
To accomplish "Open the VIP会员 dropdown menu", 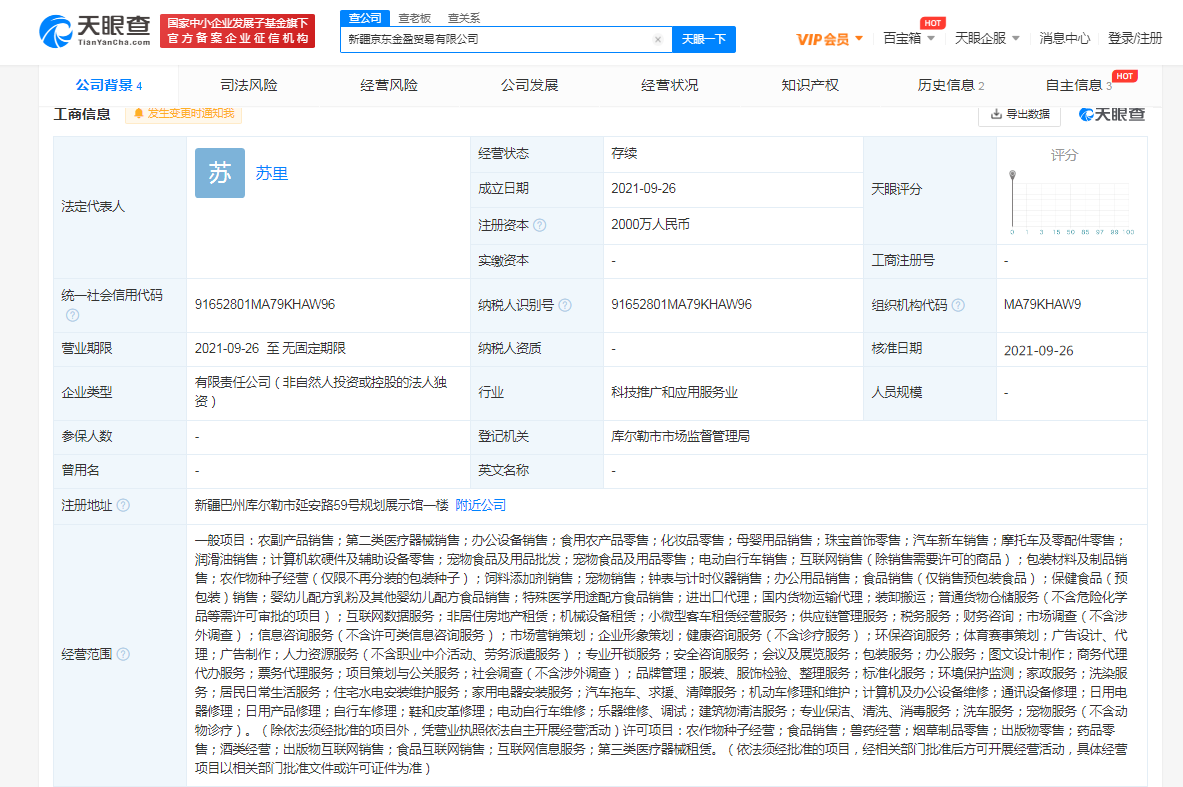I will 830,39.
